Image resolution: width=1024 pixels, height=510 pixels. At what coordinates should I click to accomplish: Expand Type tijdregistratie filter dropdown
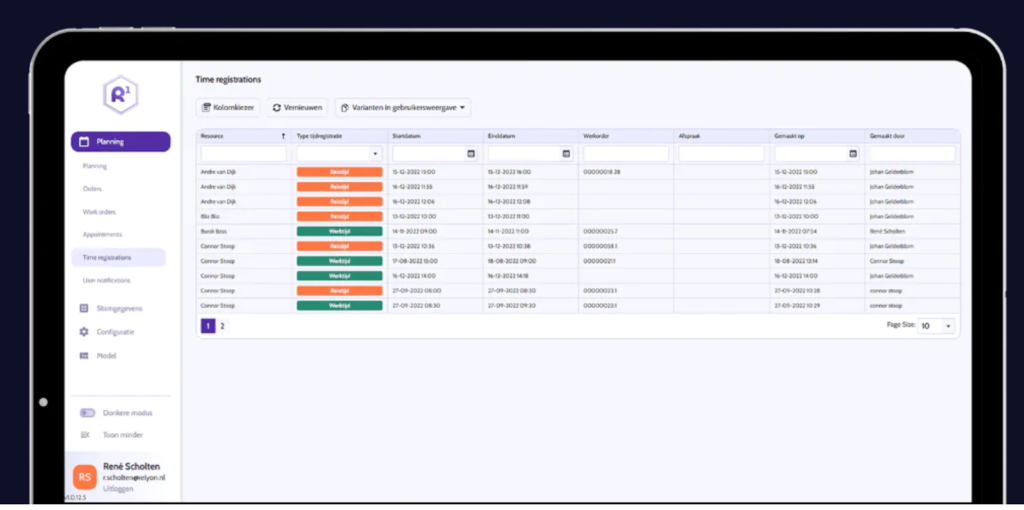click(x=375, y=154)
